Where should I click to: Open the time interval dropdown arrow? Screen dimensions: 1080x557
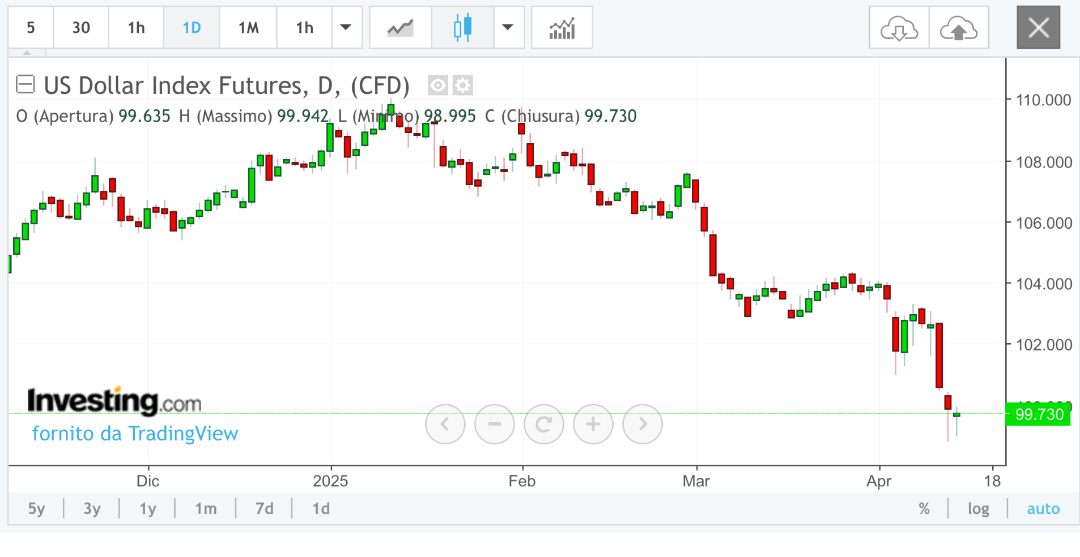pos(346,28)
